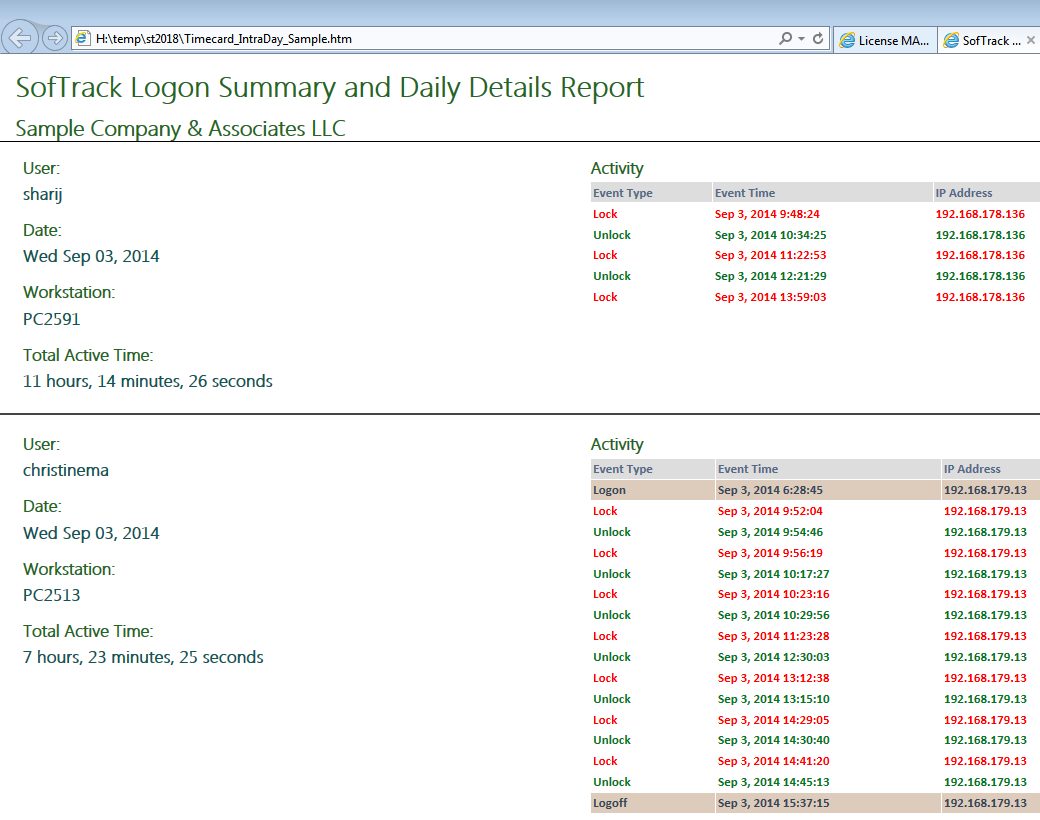Click sharij's Event Type column header
Image resolution: width=1040 pixels, height=820 pixels.
point(623,193)
